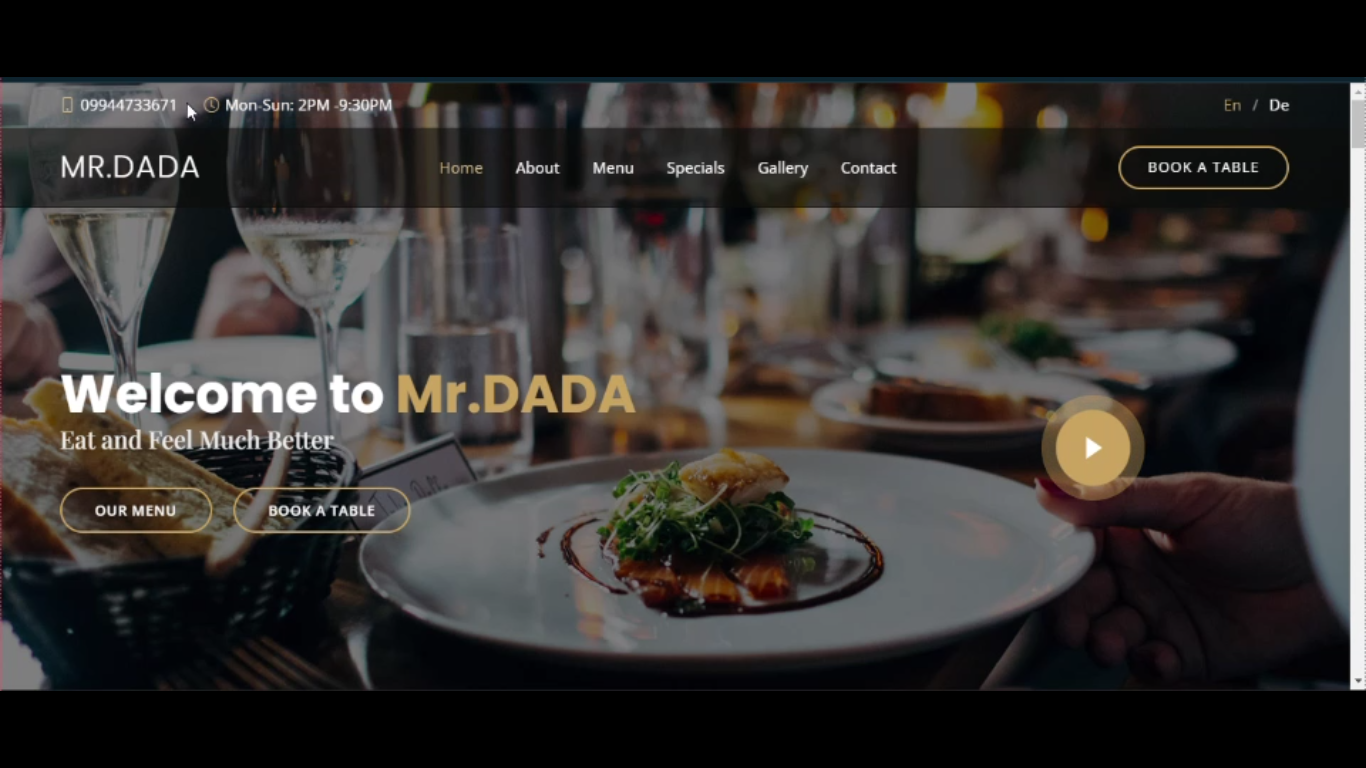
Task: Go to the About section
Action: pos(537,168)
